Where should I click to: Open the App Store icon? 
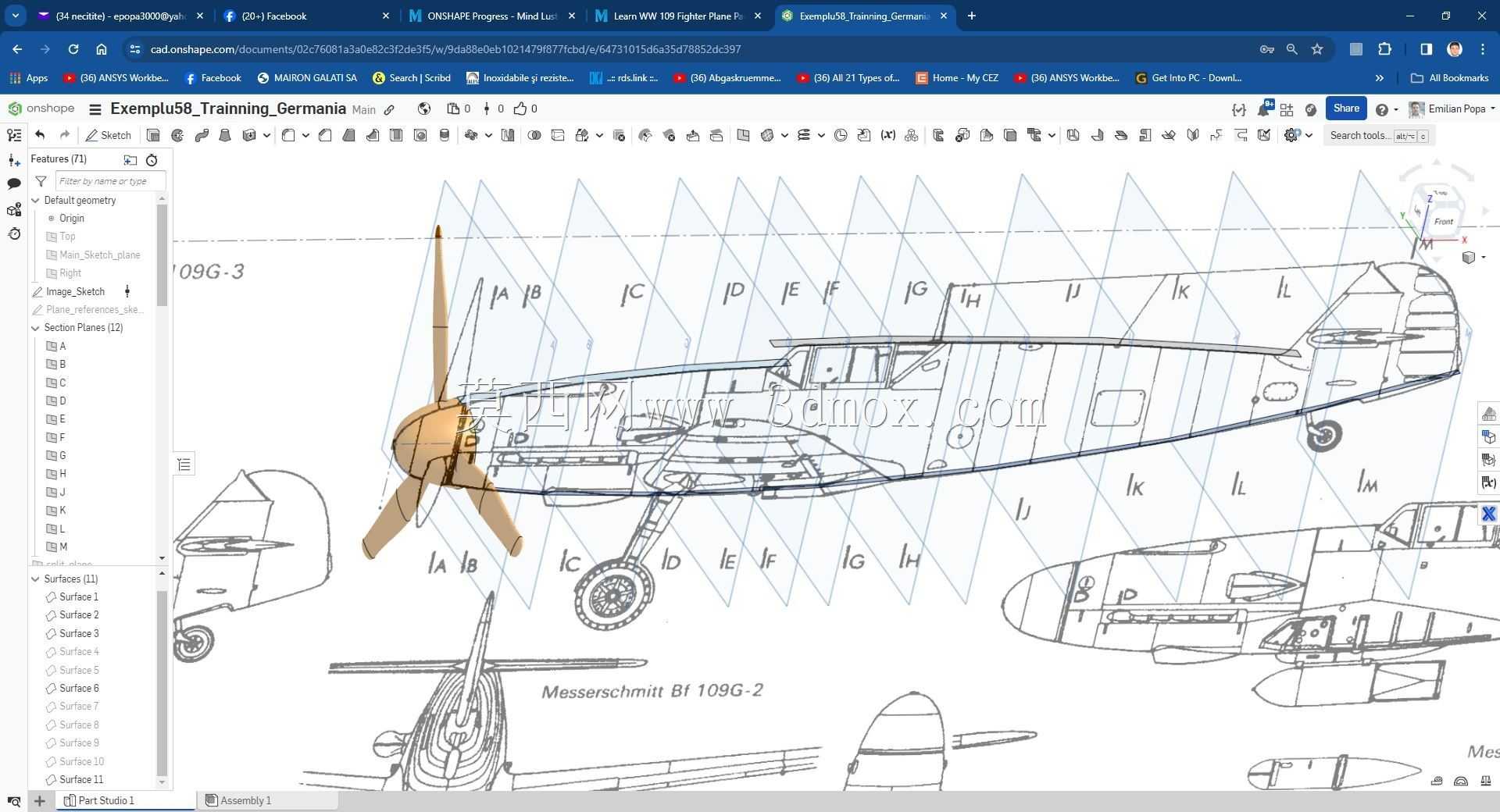1287,109
